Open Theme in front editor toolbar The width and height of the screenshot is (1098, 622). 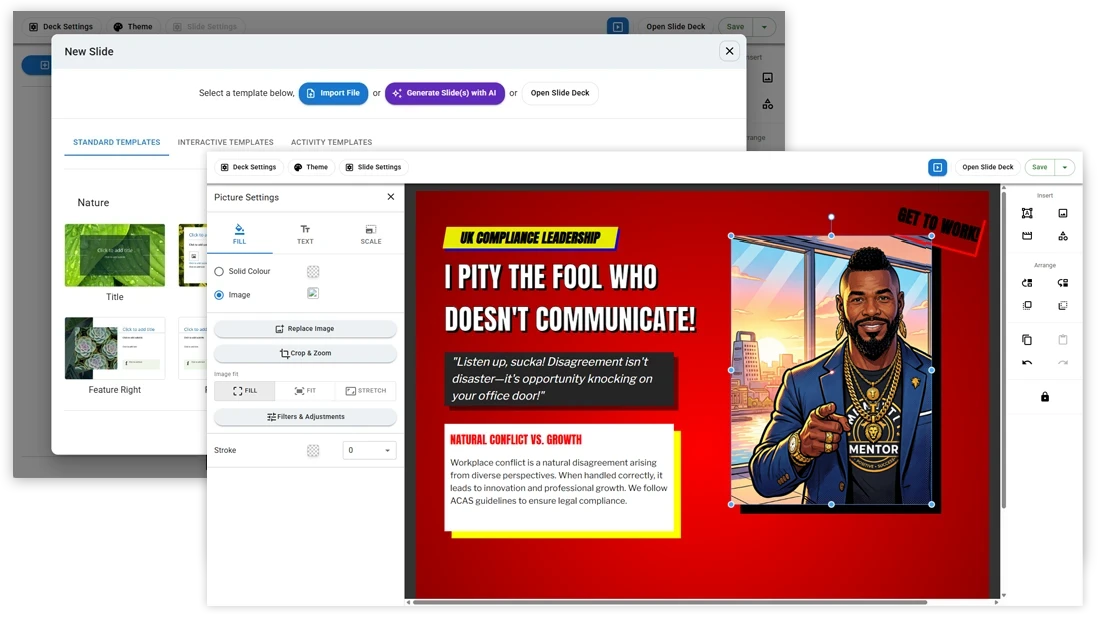click(x=311, y=167)
